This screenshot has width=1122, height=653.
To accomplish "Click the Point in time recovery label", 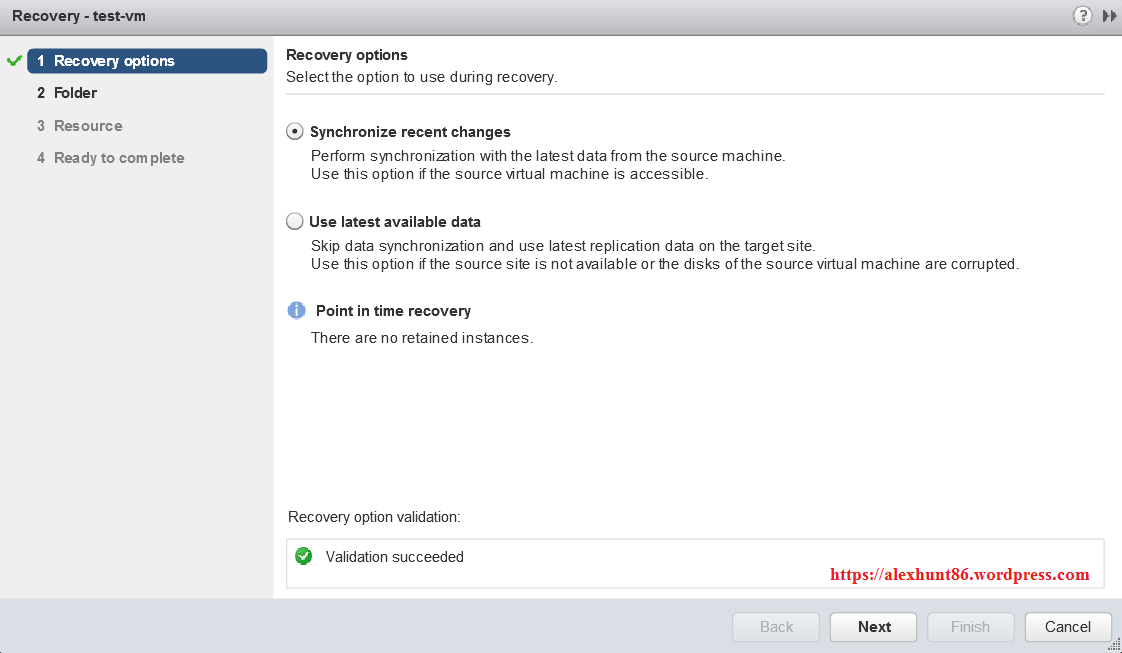I will coord(393,311).
